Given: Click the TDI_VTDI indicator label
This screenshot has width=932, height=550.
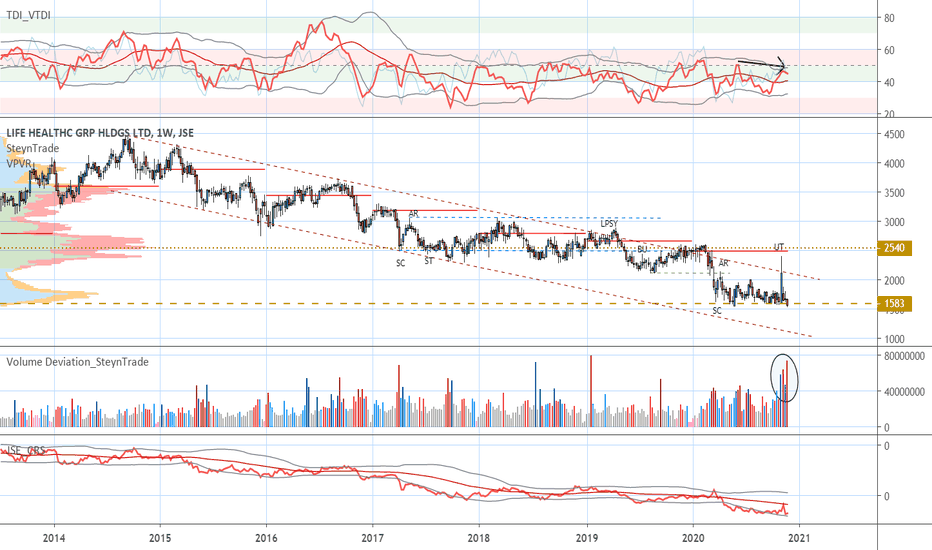Looking at the screenshot, I should (29, 15).
